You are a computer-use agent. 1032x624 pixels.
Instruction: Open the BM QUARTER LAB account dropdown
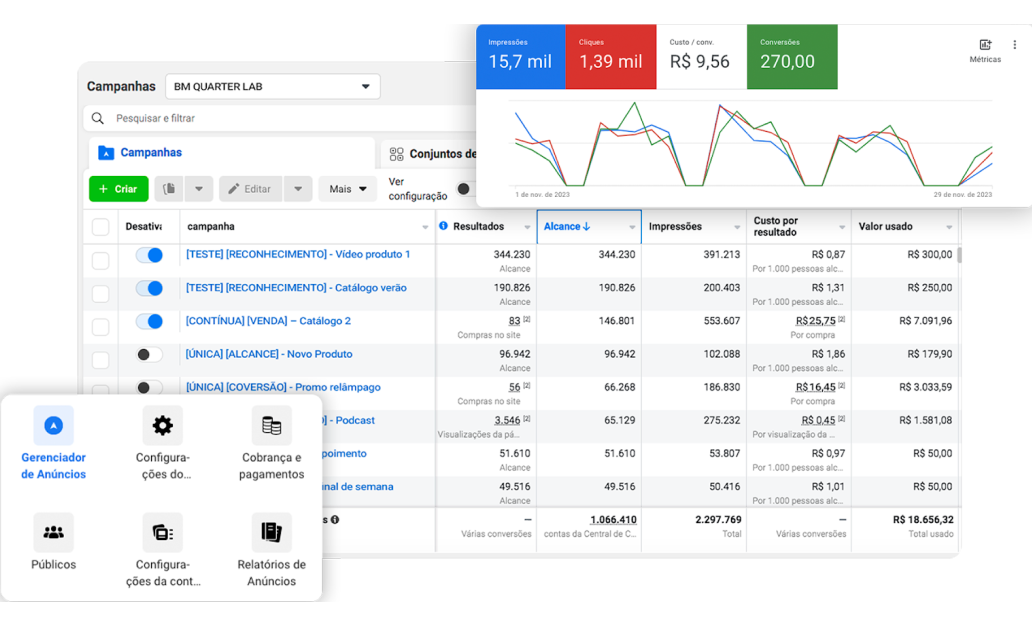click(272, 87)
